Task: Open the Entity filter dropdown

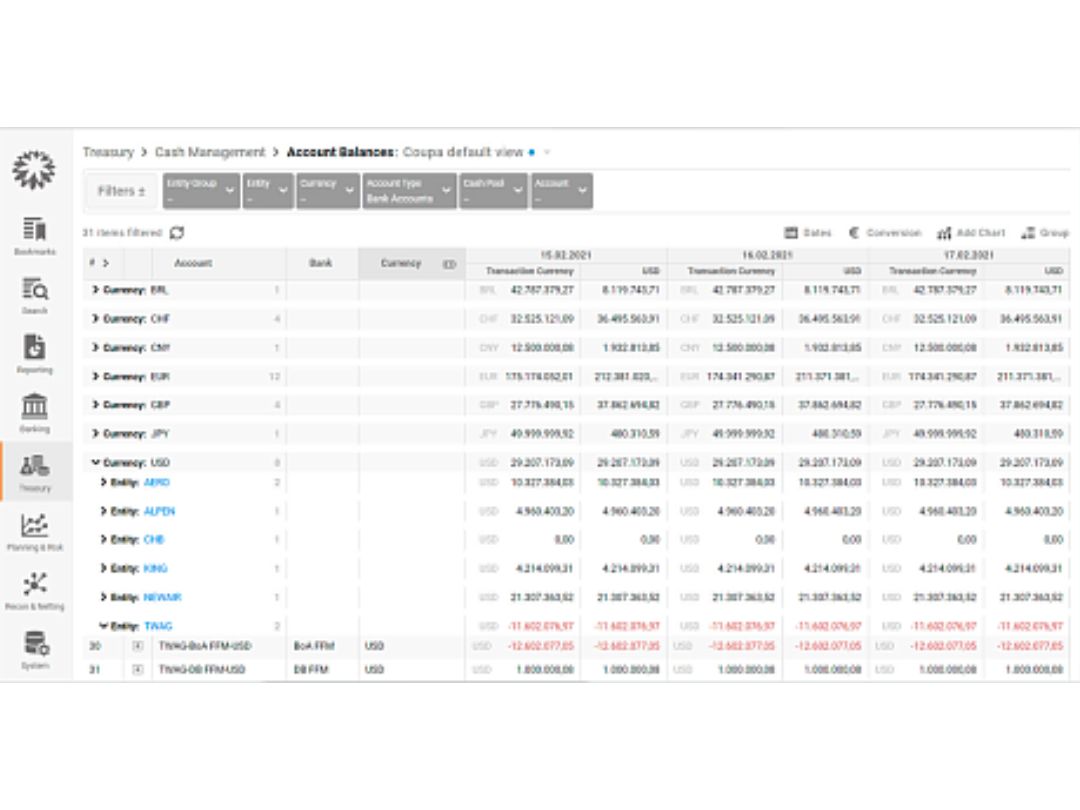Action: point(268,191)
